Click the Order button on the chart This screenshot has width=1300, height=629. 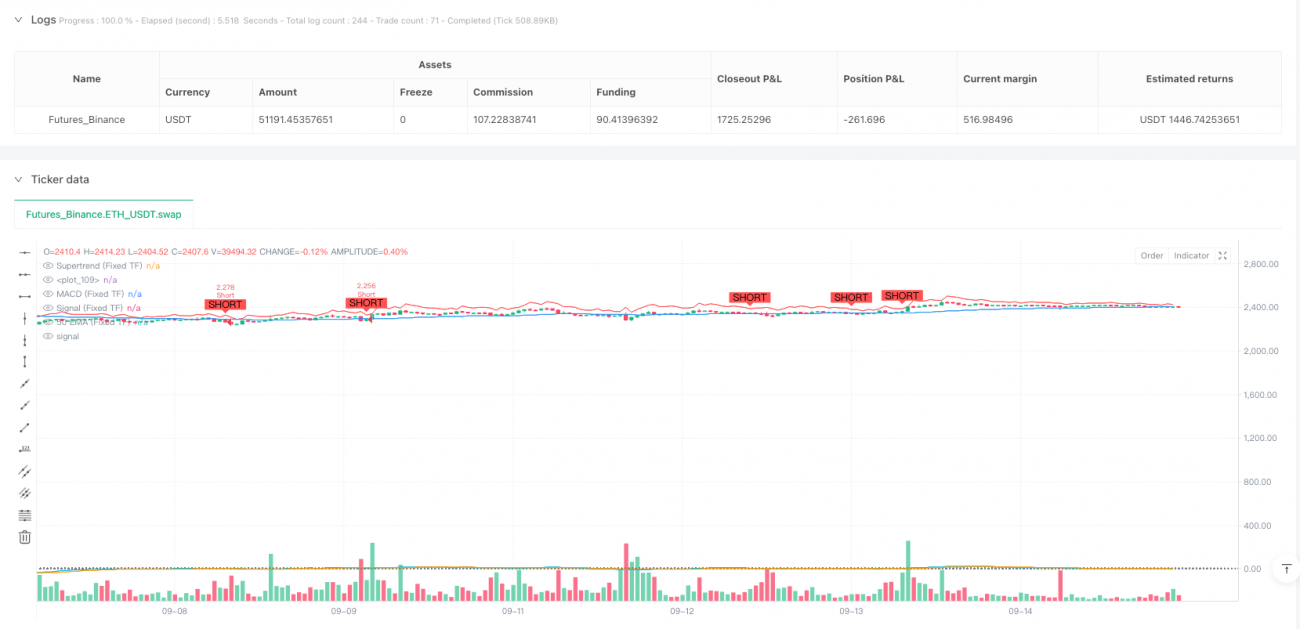1152,256
